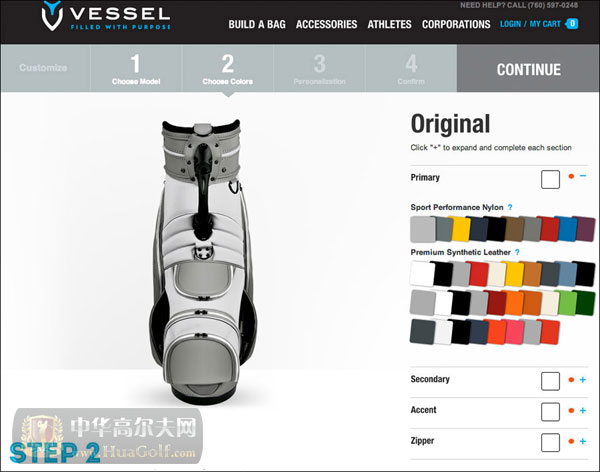Expand the Zipper section with plus
600x472 pixels.
point(583,441)
